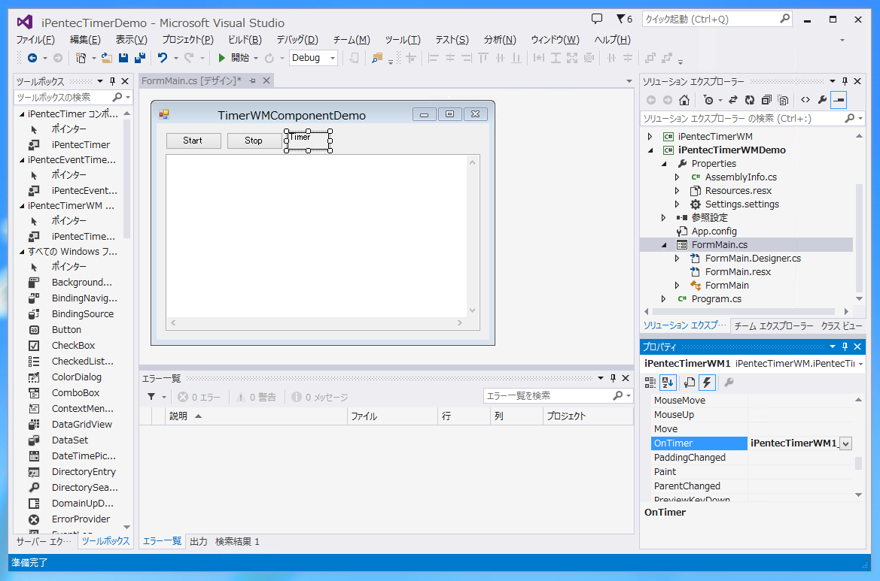
Task: Sort Error List by 説明 column header
Action: coord(256,416)
